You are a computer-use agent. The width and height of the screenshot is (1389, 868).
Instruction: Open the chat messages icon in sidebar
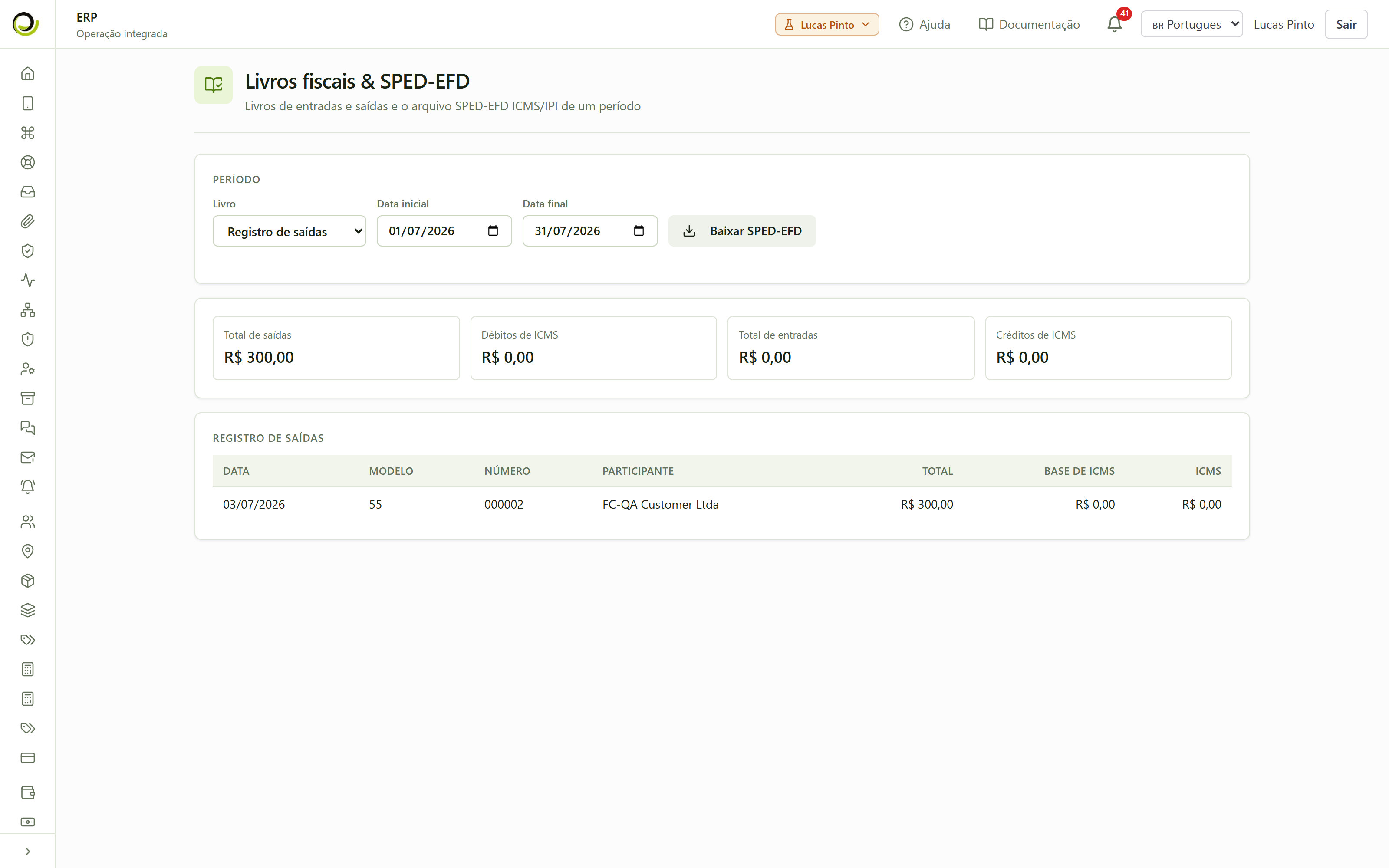(27, 427)
